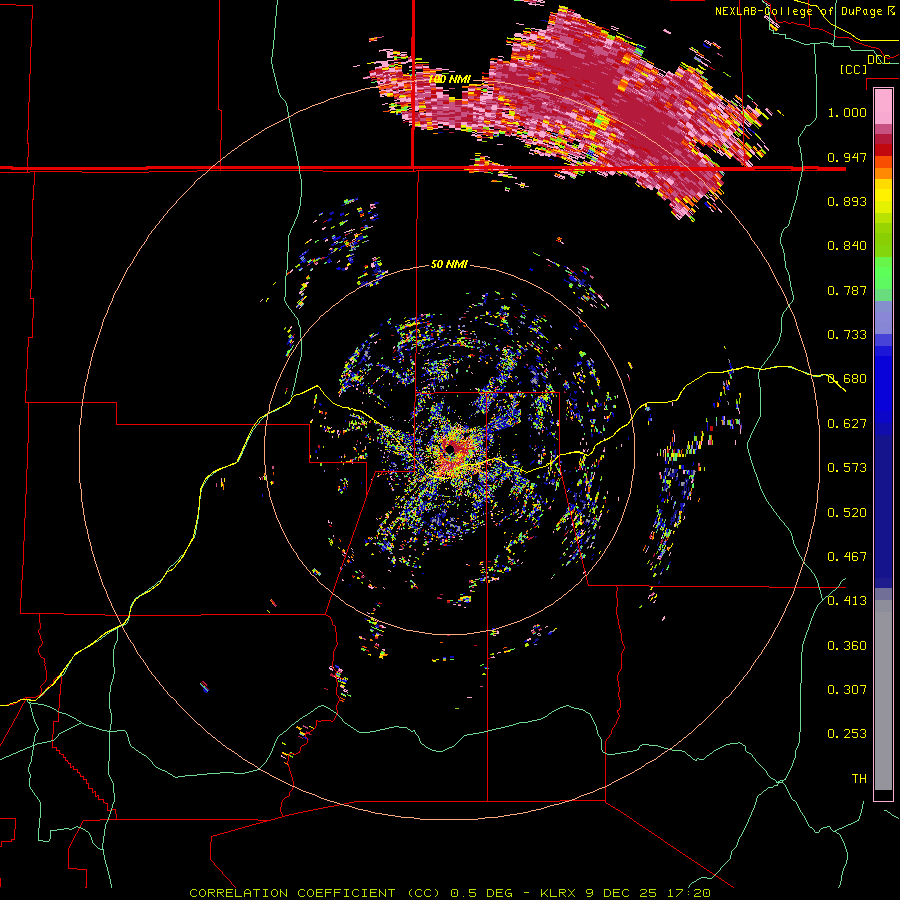The width and height of the screenshot is (900, 900).
Task: Click the 0.840 scale value
Action: (847, 246)
